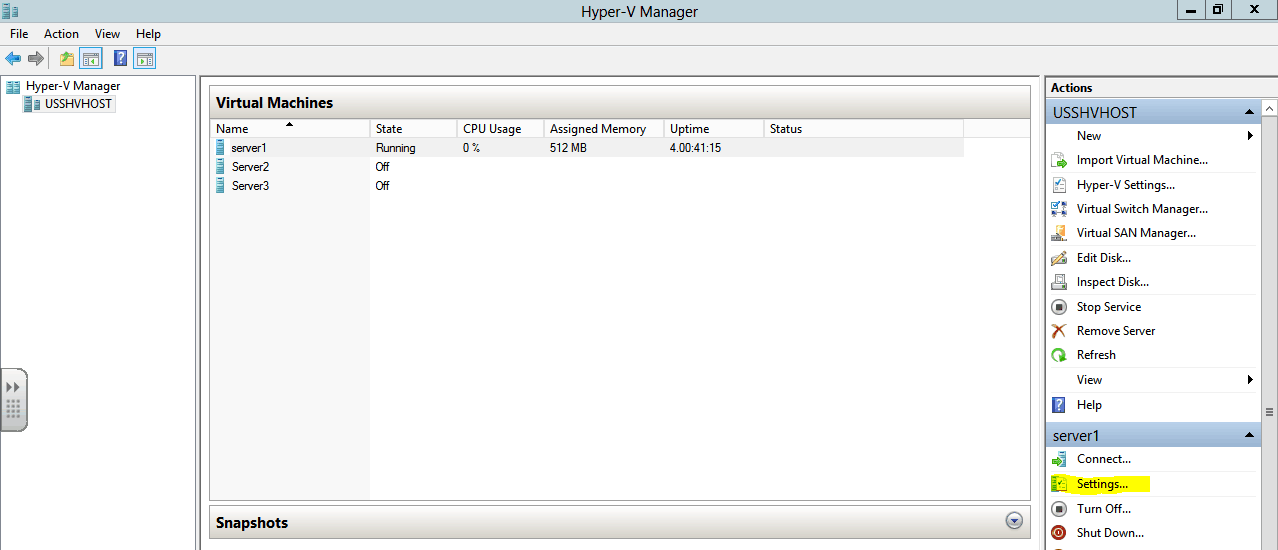Sort by the CPU Usage column header
The height and width of the screenshot is (550, 1278).
(x=500, y=129)
